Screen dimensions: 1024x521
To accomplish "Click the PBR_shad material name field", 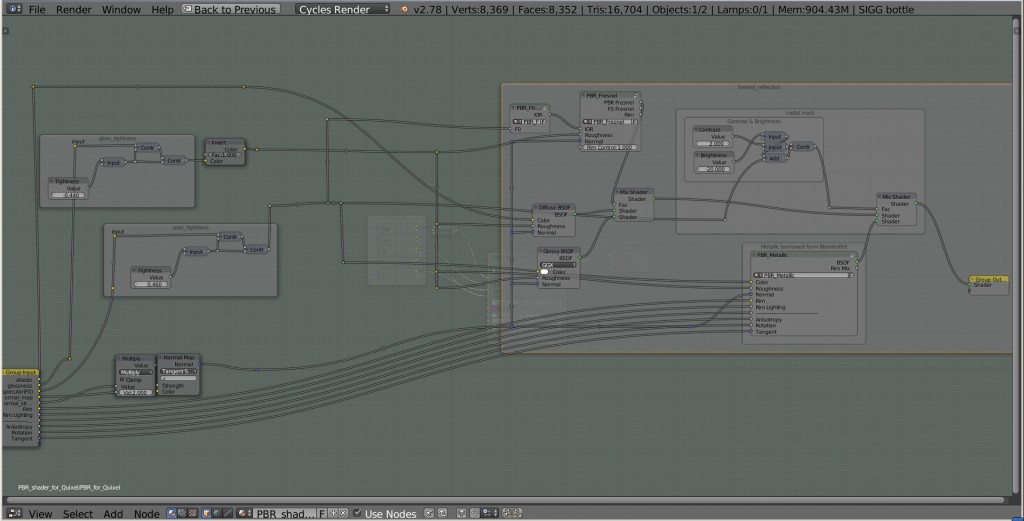I will tap(284, 513).
